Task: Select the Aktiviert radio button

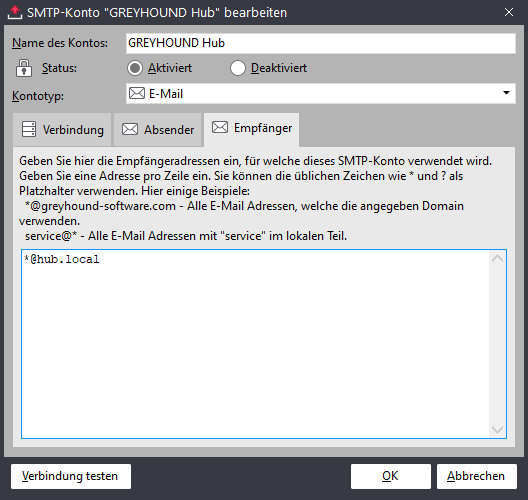Action: click(135, 68)
